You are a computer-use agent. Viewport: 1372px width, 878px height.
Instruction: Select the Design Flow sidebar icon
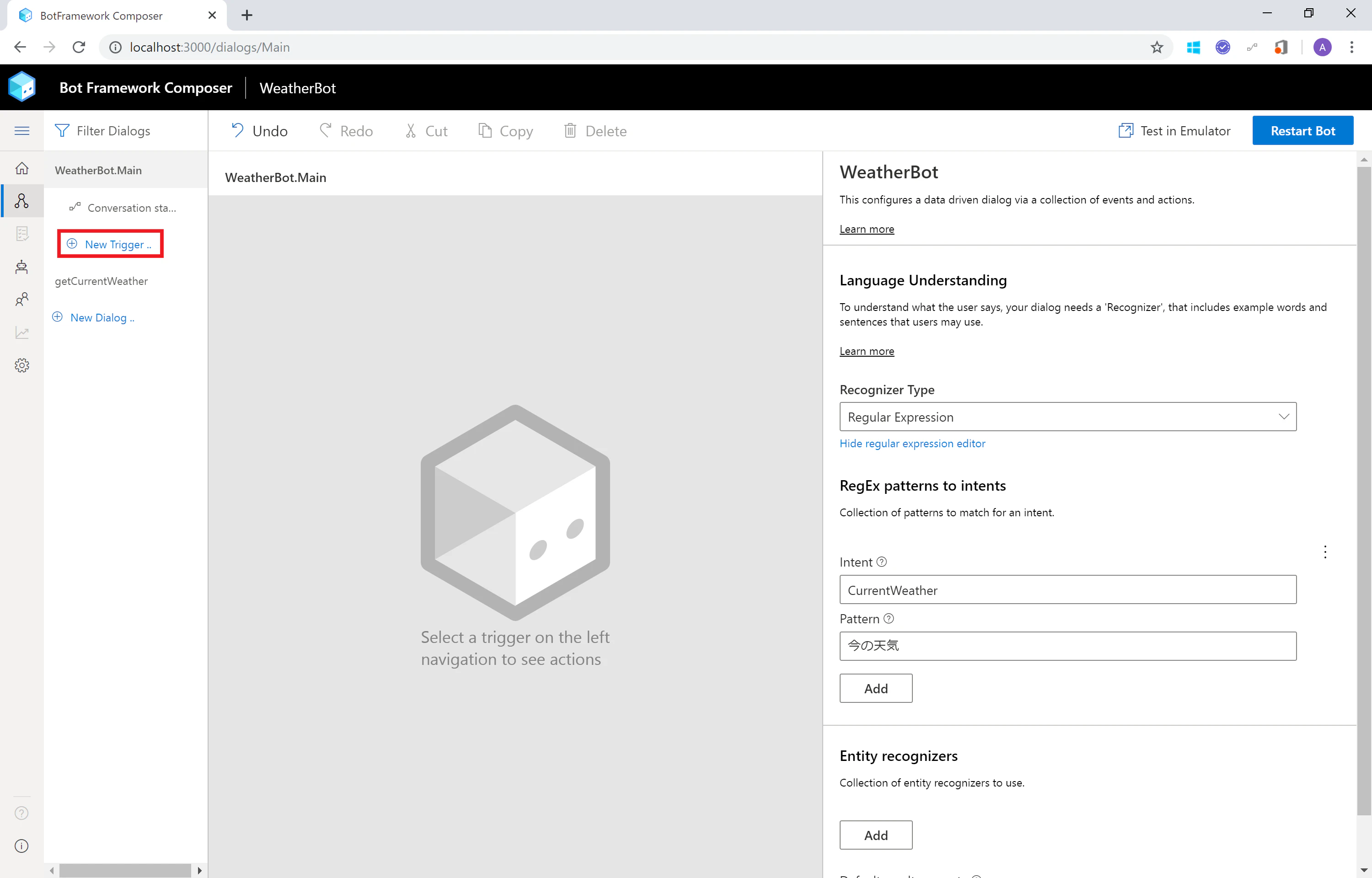[21, 201]
